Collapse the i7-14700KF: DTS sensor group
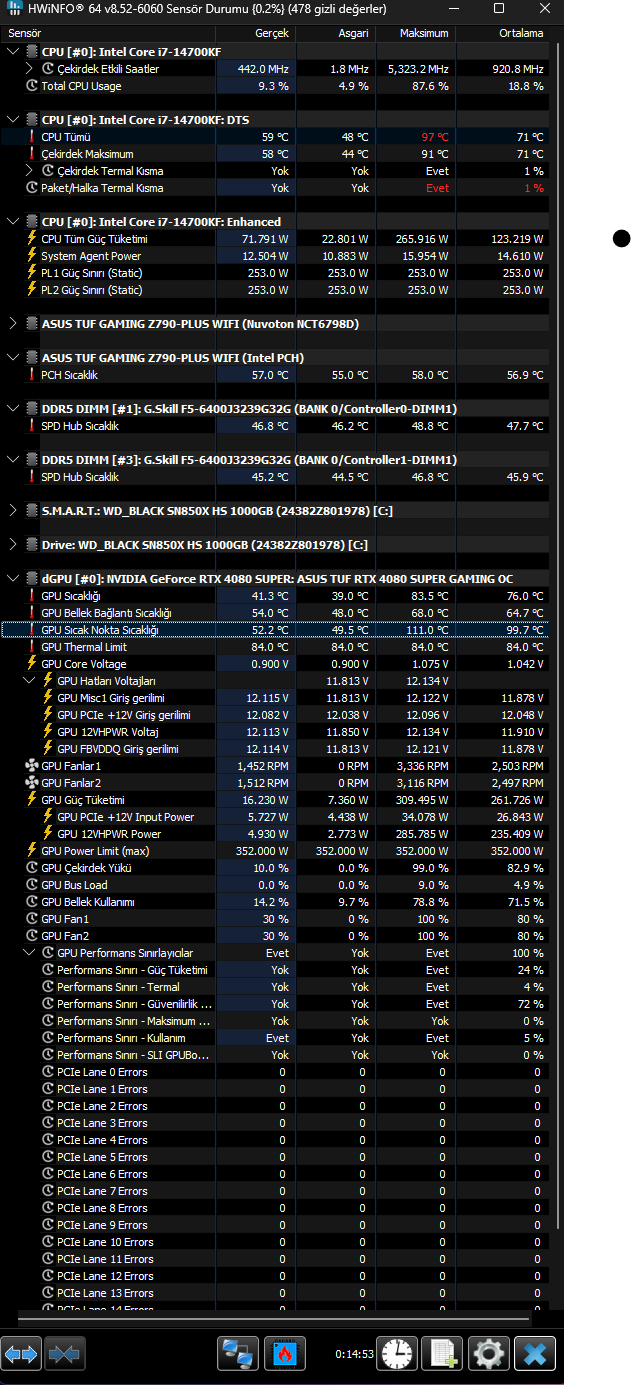The image size is (632, 1385). (12, 120)
